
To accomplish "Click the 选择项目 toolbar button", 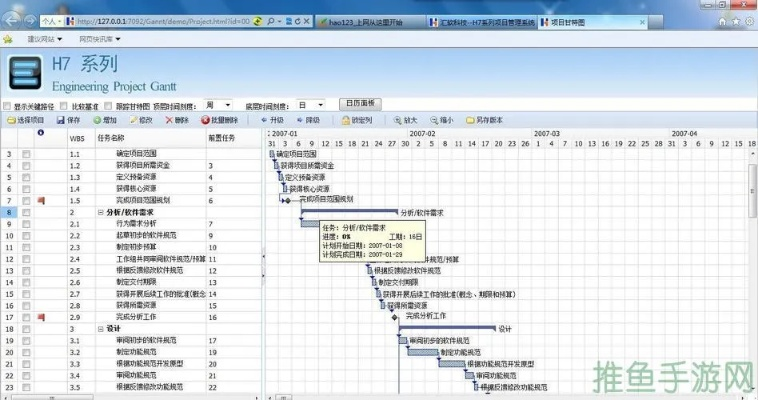I will point(24,120).
